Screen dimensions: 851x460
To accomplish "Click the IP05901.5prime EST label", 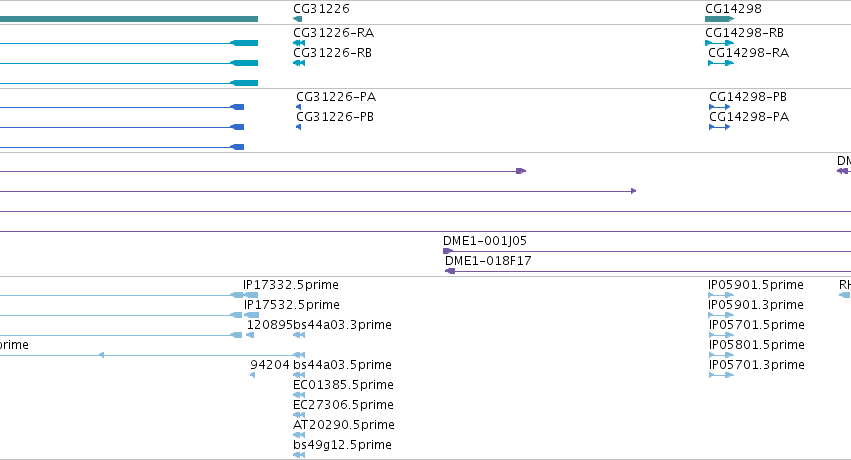I will (x=755, y=285).
